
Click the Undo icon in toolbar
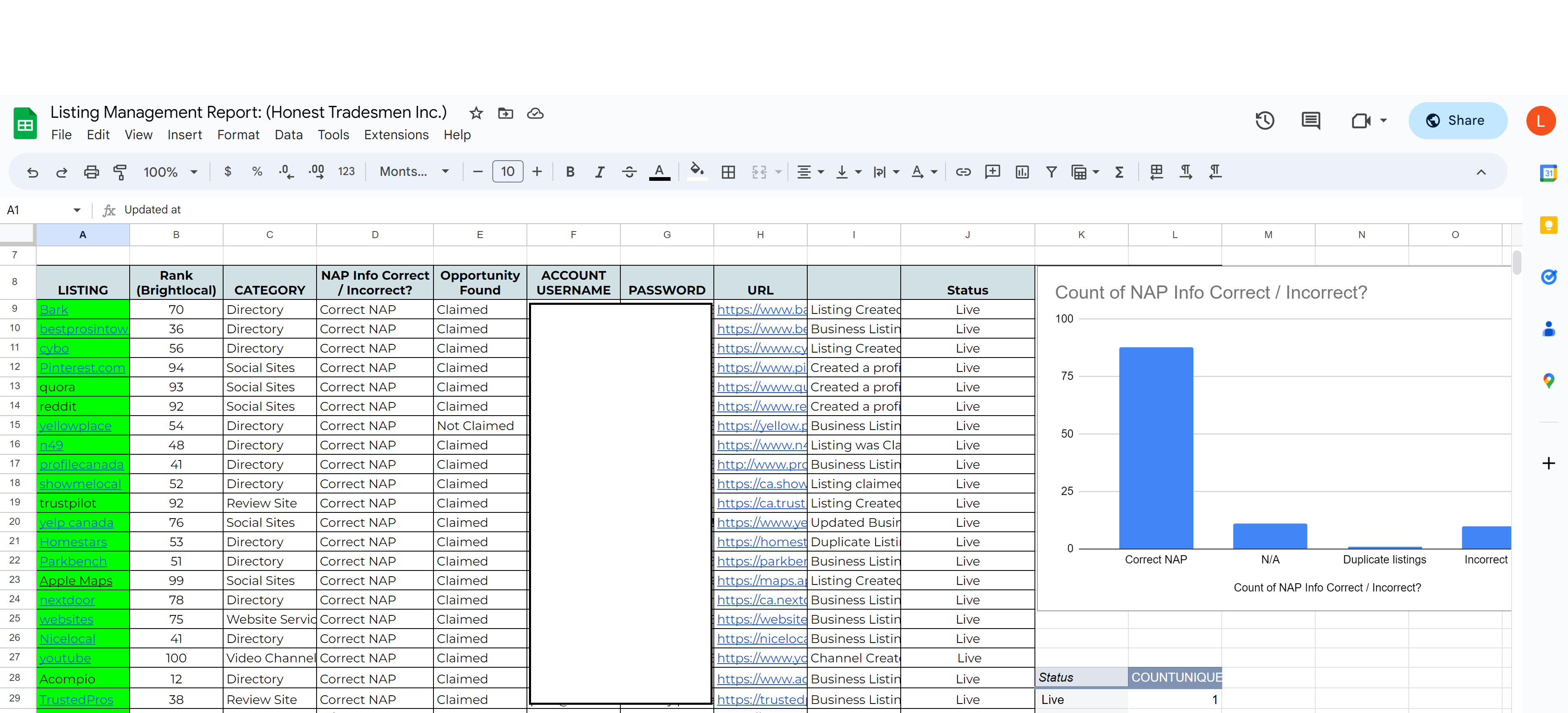(x=32, y=172)
